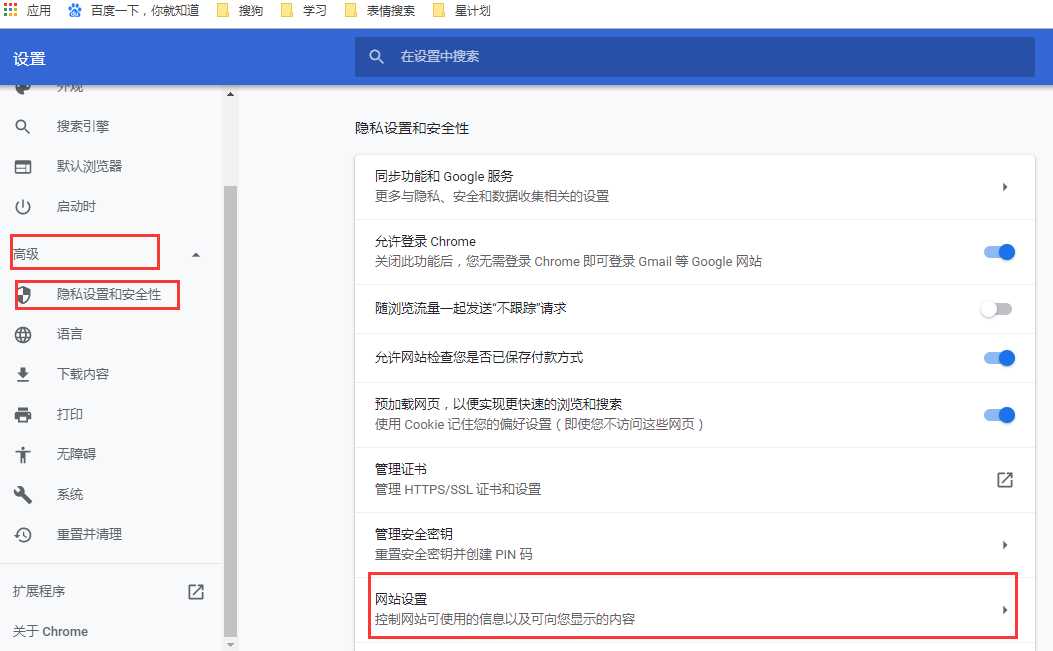Click the power icon next to 启动时
The width and height of the screenshot is (1053, 651).
(x=24, y=206)
